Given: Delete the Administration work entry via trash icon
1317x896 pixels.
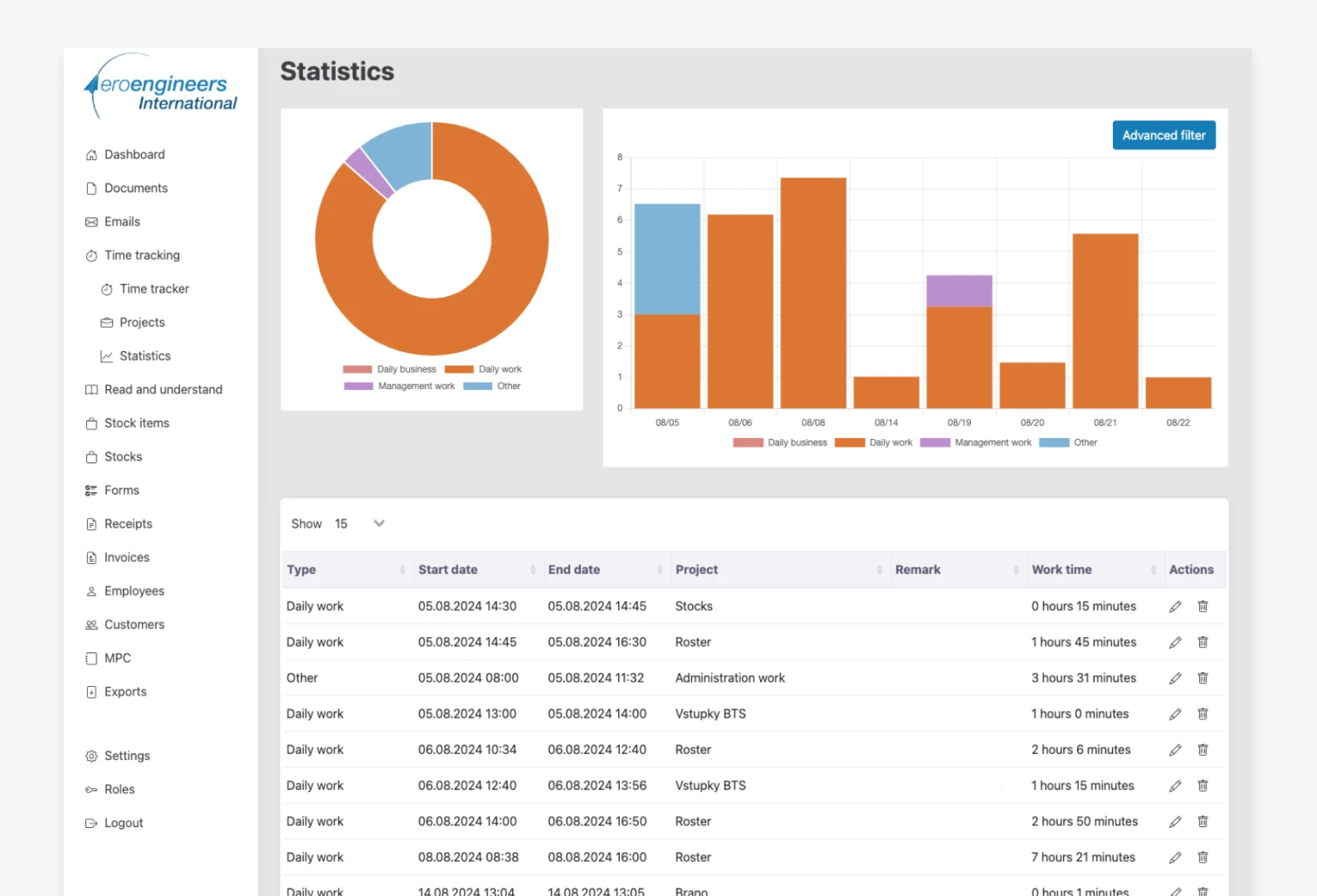Looking at the screenshot, I should (x=1202, y=678).
